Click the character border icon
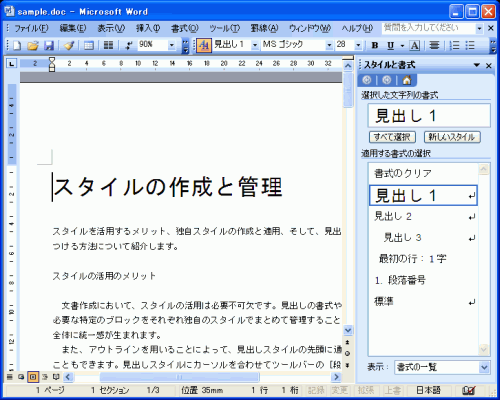Image resolution: width=500 pixels, height=400 pixels. [415, 45]
